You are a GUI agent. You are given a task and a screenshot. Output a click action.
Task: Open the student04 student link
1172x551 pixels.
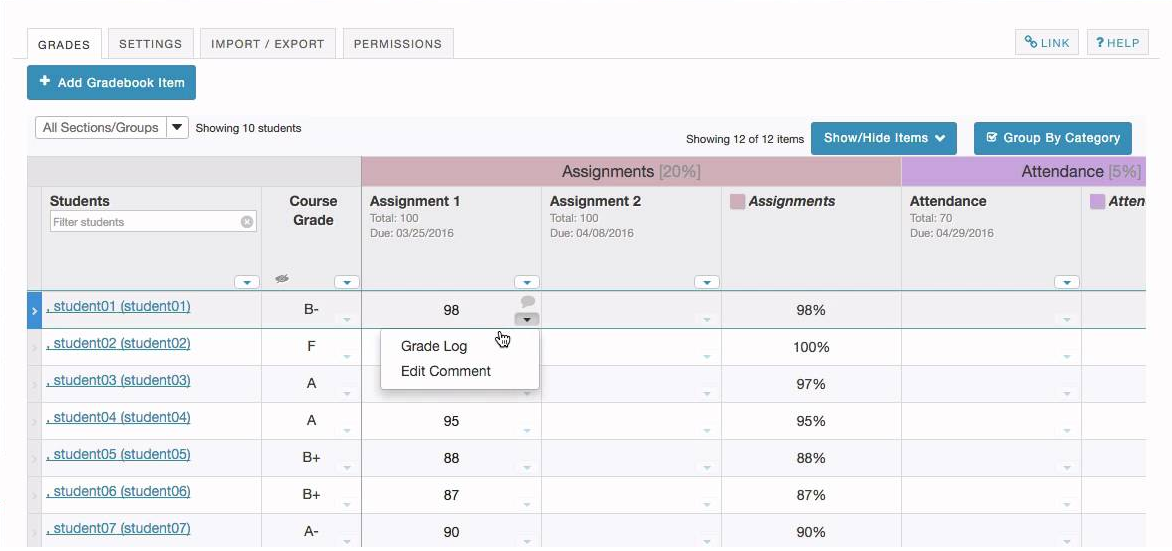[x=121, y=418]
